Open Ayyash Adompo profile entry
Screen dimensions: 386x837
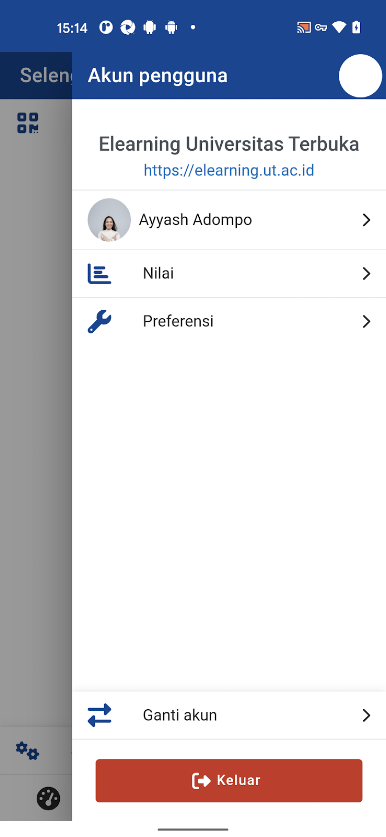pyautogui.click(x=229, y=220)
